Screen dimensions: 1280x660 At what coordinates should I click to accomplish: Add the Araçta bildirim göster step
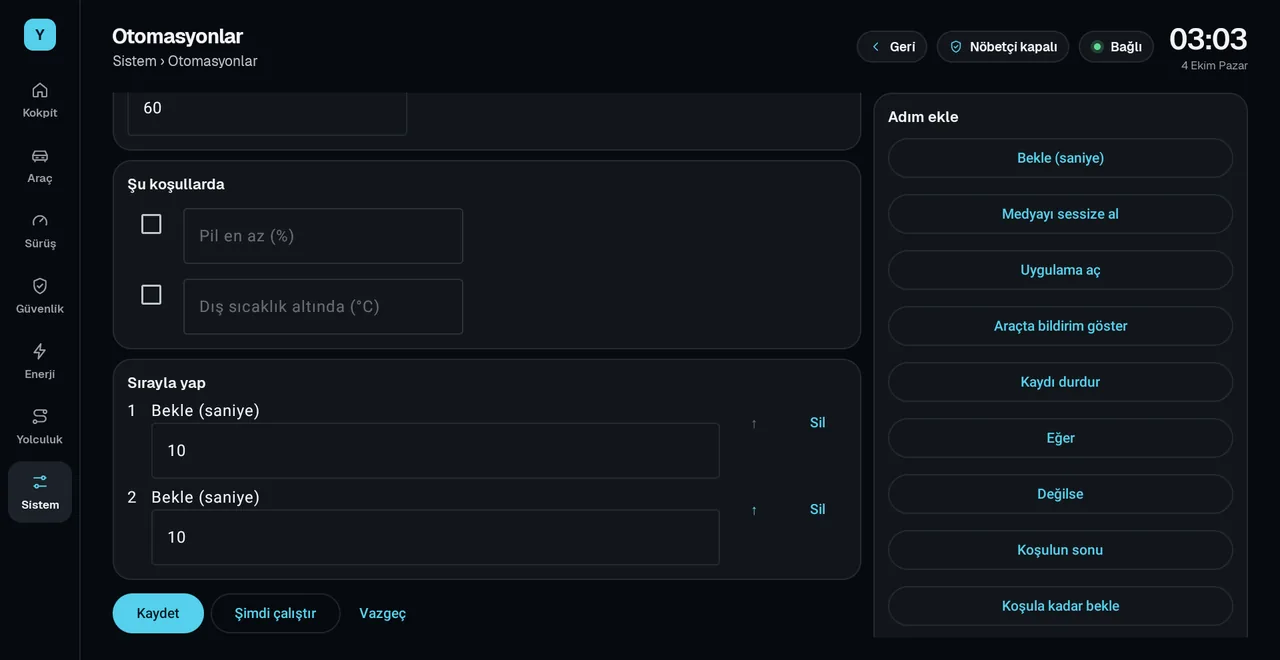[1060, 326]
